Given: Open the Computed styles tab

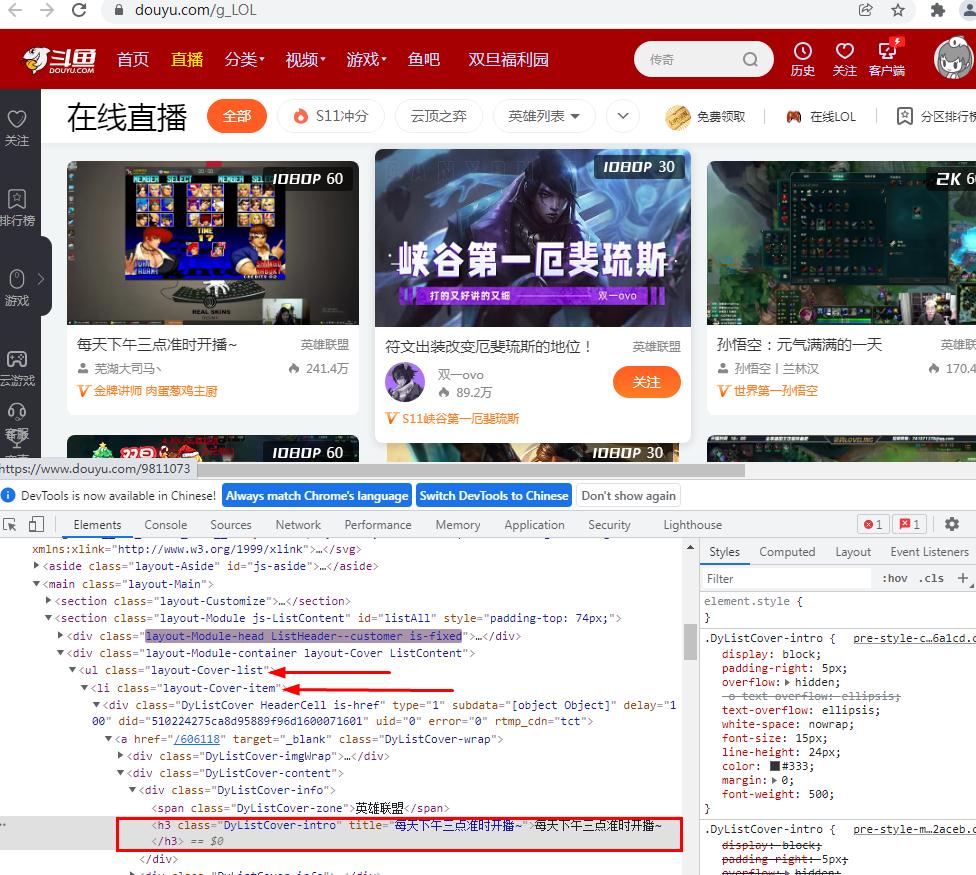Looking at the screenshot, I should [x=787, y=552].
